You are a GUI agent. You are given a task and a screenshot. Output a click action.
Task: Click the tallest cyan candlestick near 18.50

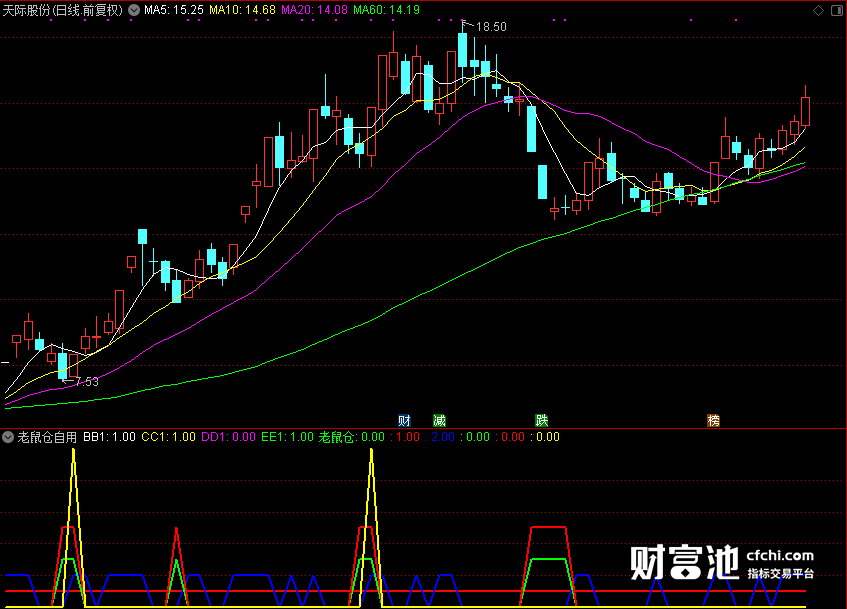462,50
